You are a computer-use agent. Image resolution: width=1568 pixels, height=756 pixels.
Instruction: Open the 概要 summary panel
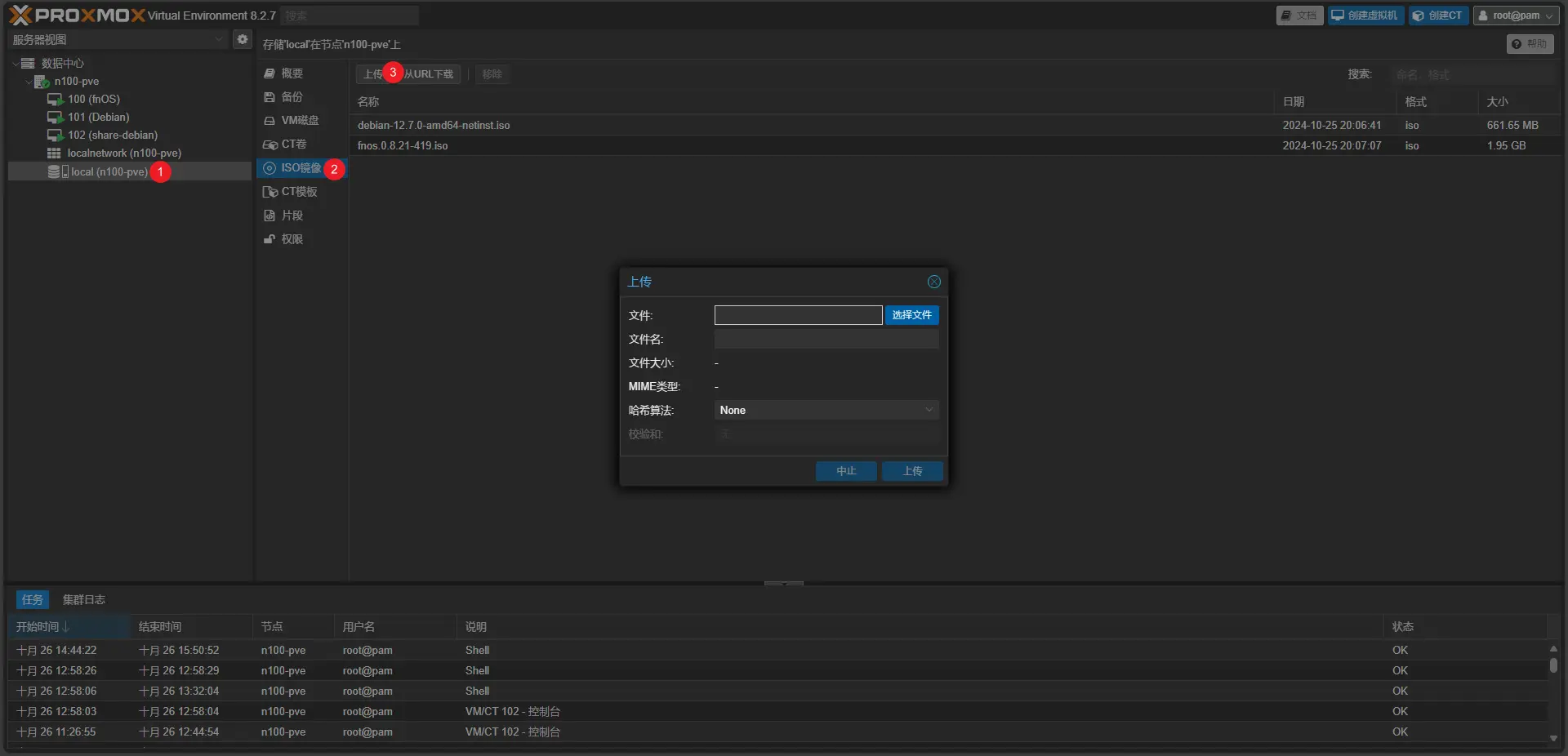tap(292, 73)
